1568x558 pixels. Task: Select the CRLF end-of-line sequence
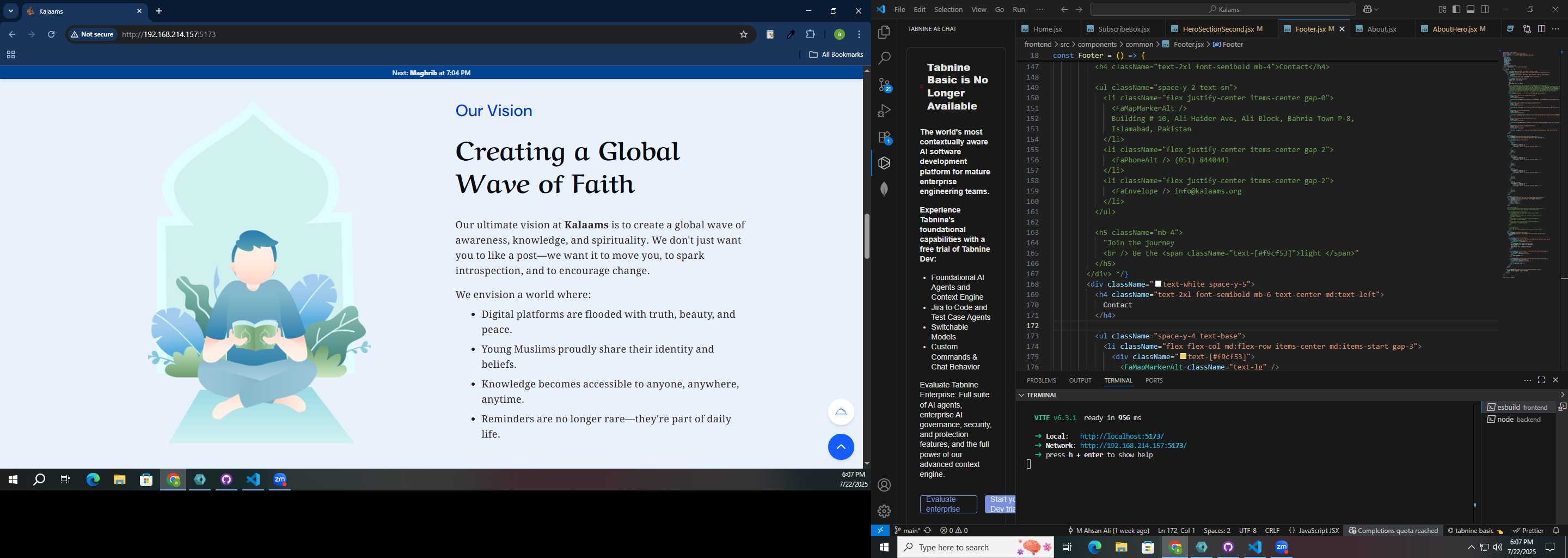coord(1272,531)
